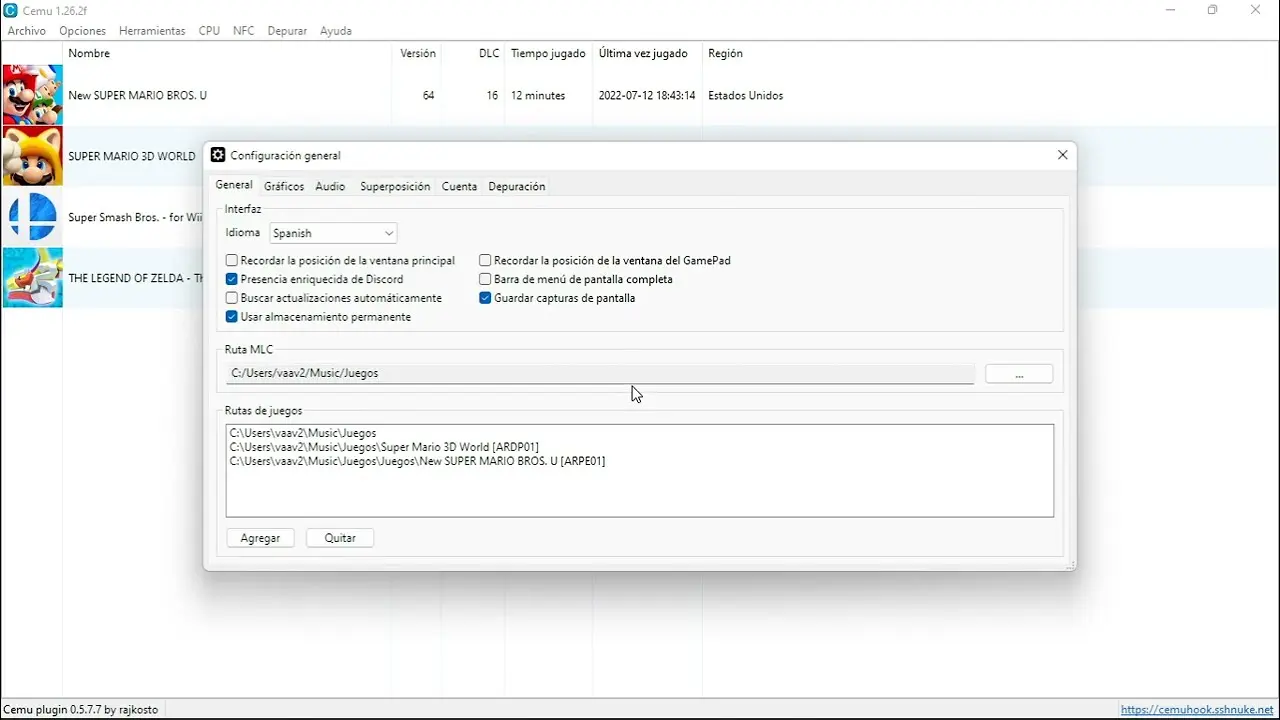Select the Legend of Zelda game icon
The height and width of the screenshot is (720, 1280).
point(32,278)
